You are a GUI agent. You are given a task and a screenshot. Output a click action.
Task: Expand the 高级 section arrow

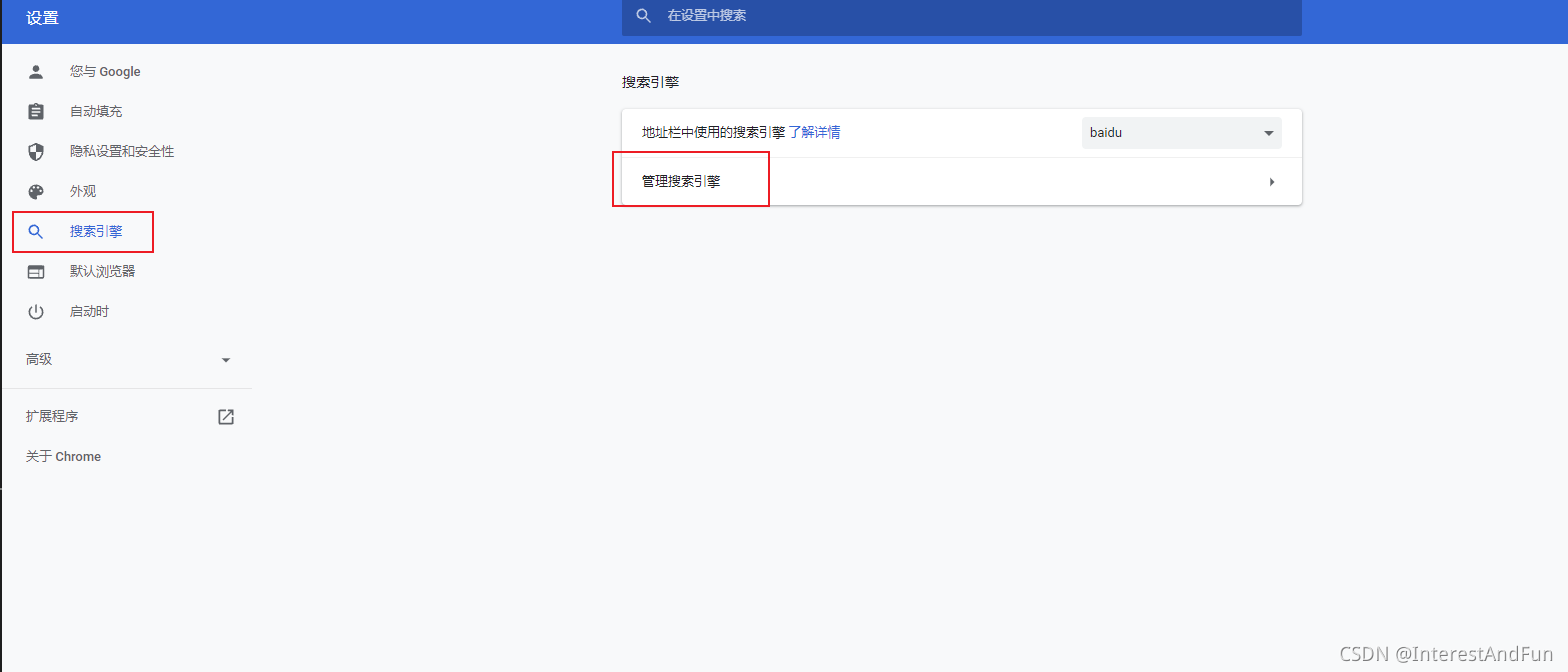coord(226,360)
